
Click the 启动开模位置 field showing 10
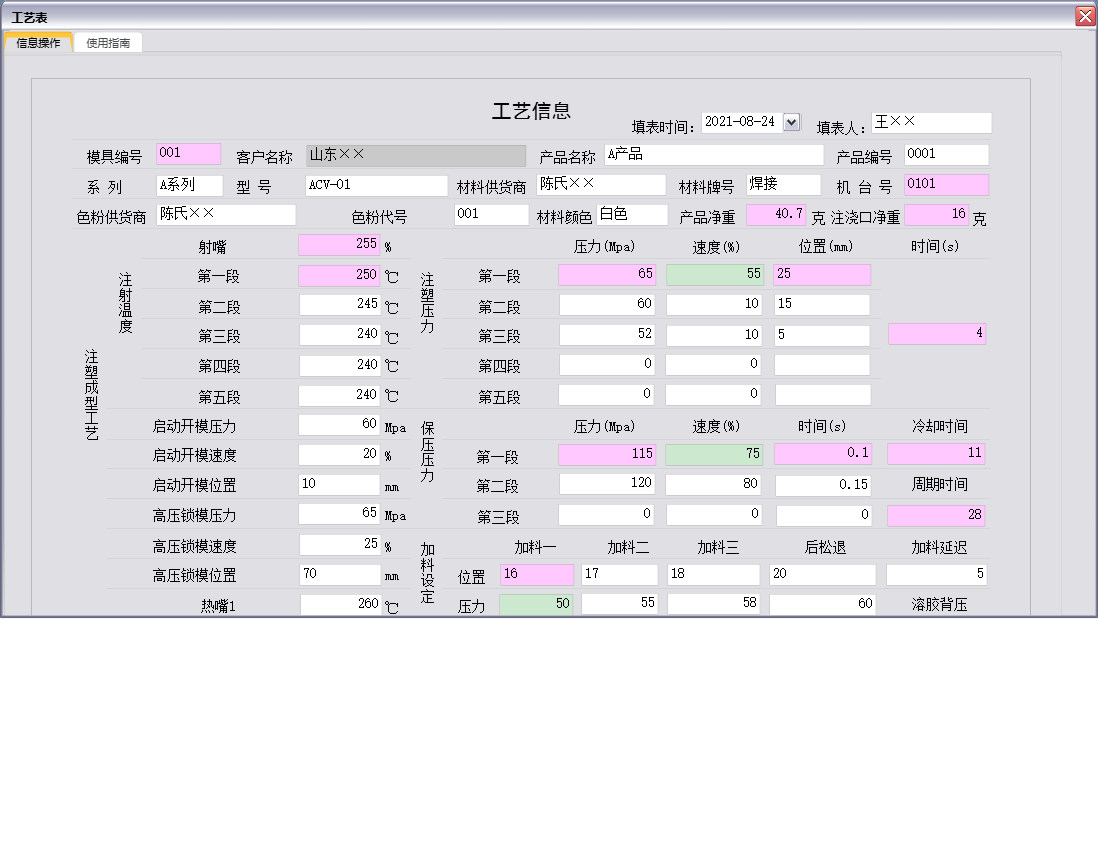338,484
